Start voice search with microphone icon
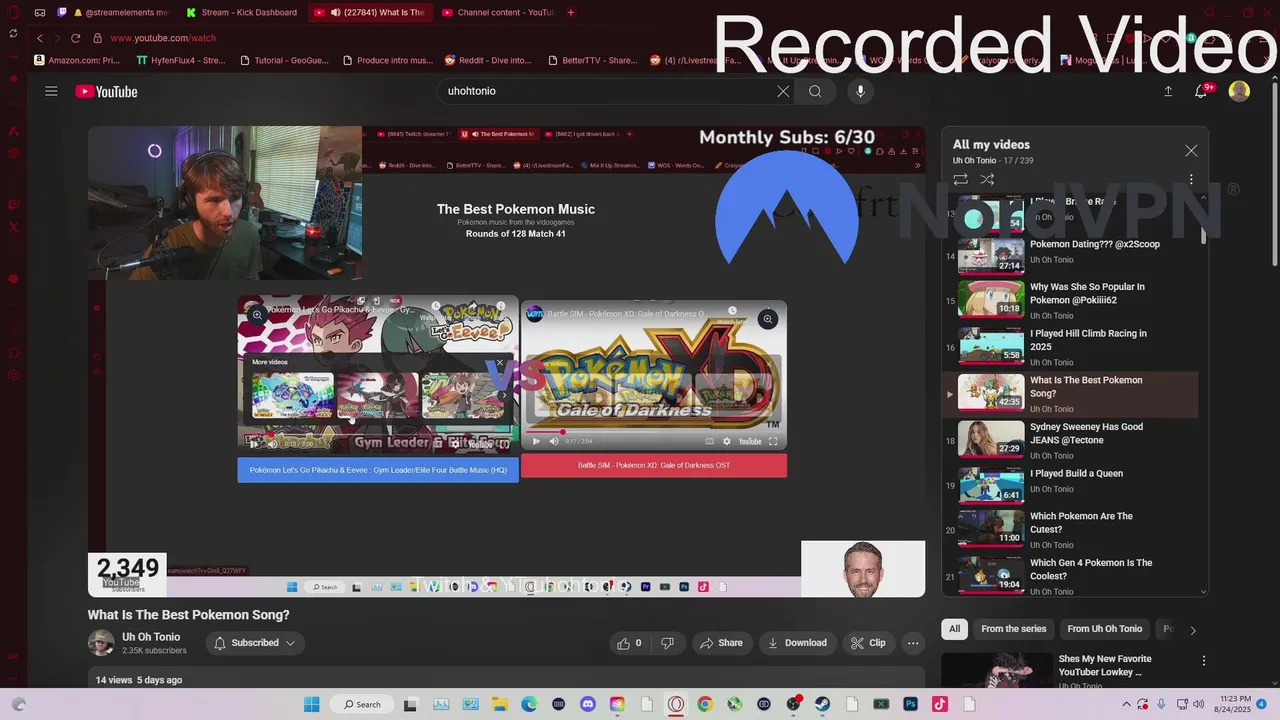 (860, 91)
